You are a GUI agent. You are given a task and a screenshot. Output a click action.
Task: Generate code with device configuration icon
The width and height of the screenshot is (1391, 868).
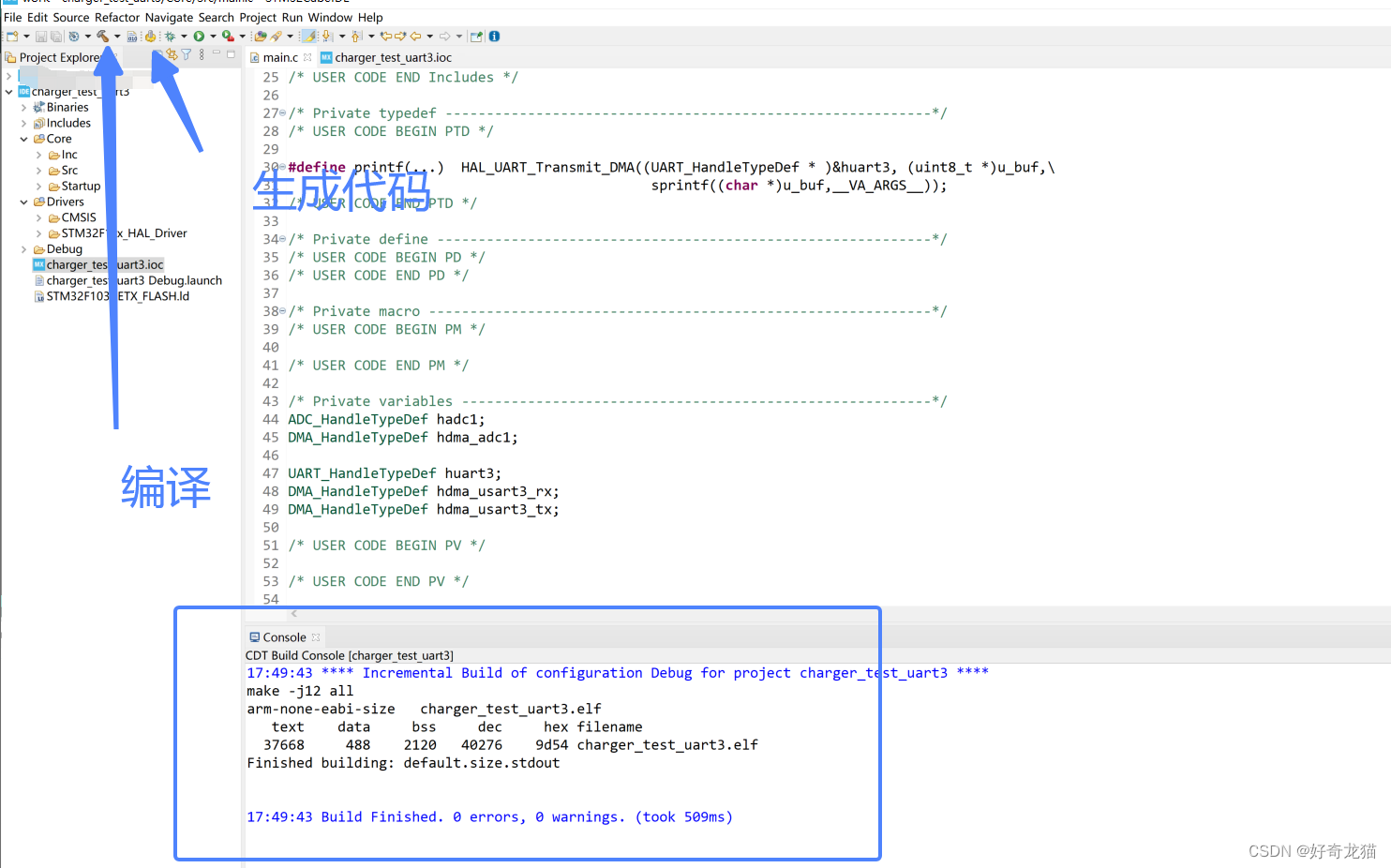point(150,37)
